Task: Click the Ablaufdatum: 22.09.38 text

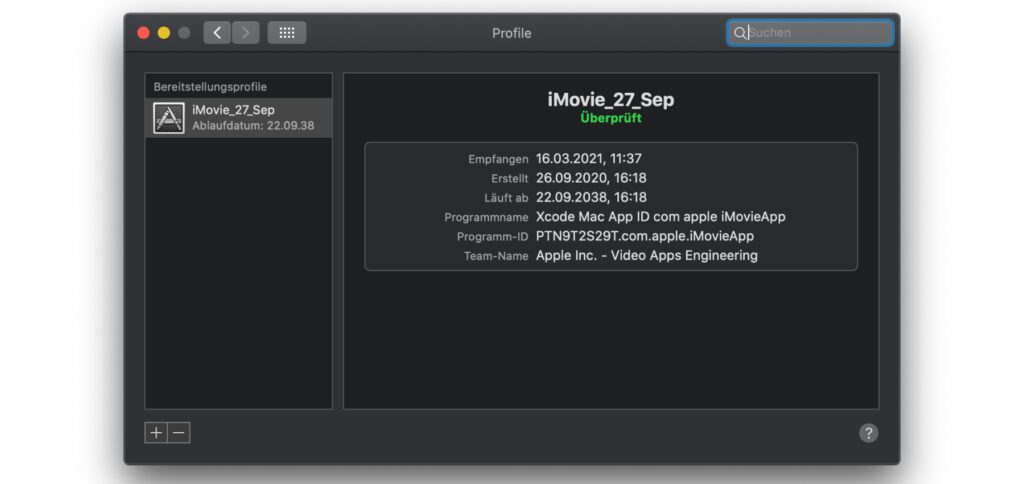Action: [253, 125]
